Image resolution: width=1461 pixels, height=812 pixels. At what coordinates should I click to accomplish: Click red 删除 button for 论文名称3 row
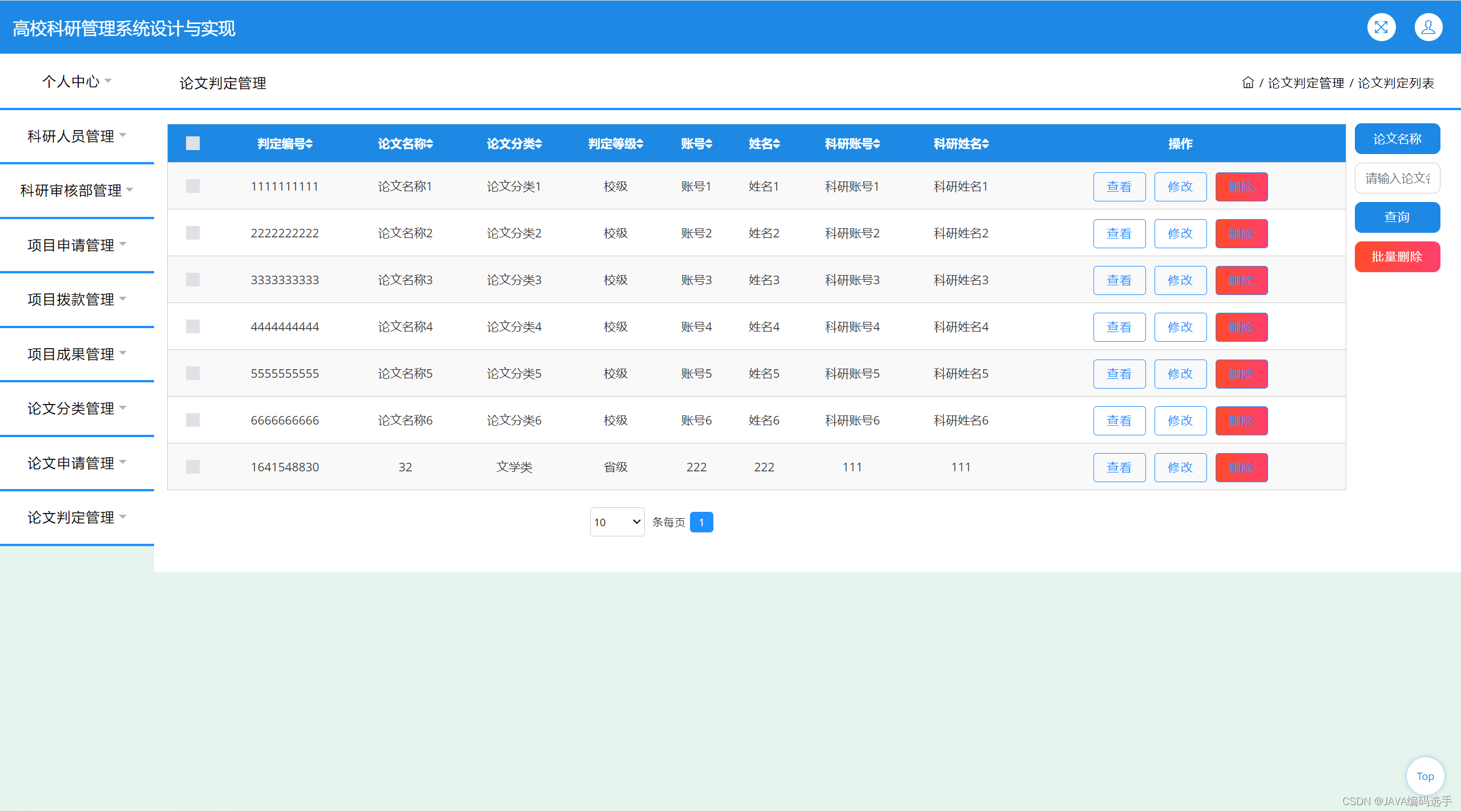pyautogui.click(x=1241, y=281)
